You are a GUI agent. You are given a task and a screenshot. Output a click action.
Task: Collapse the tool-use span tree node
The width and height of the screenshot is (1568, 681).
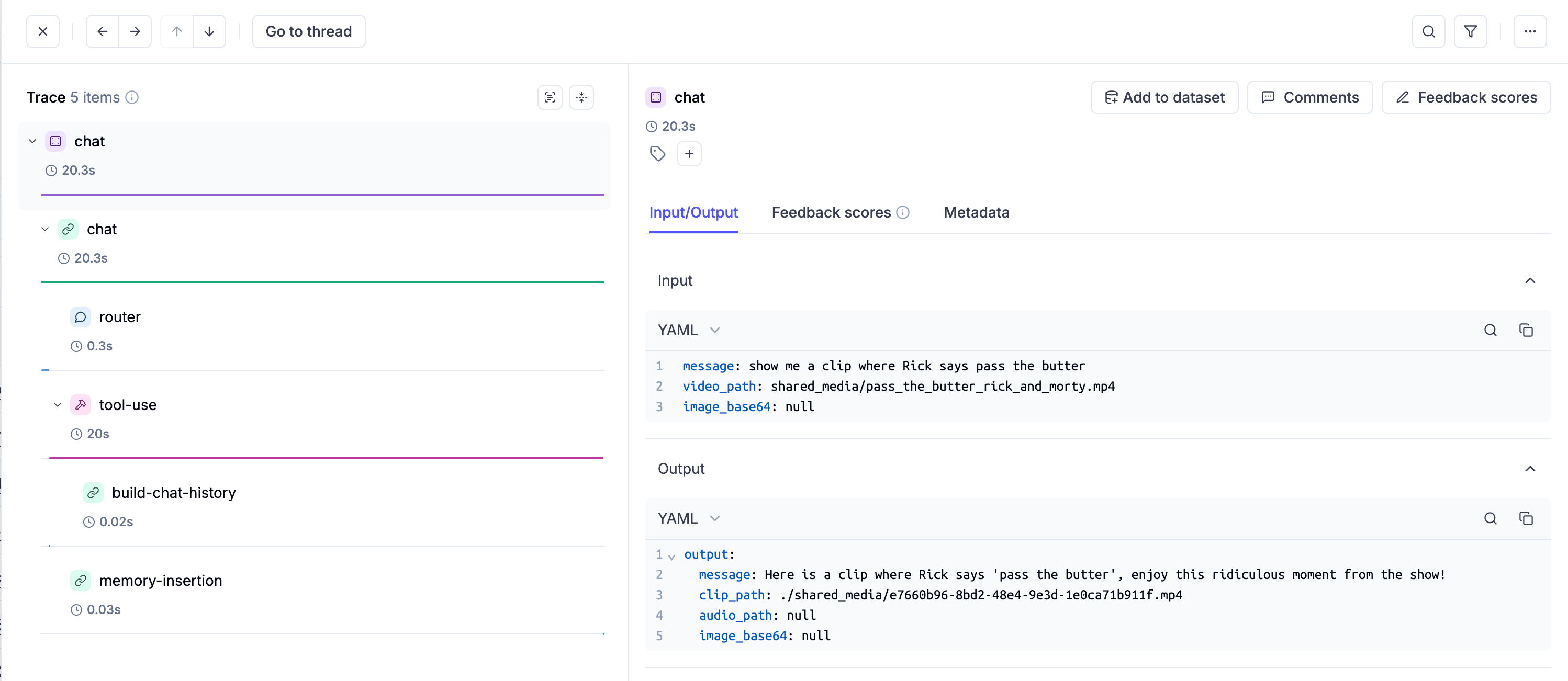(x=57, y=405)
